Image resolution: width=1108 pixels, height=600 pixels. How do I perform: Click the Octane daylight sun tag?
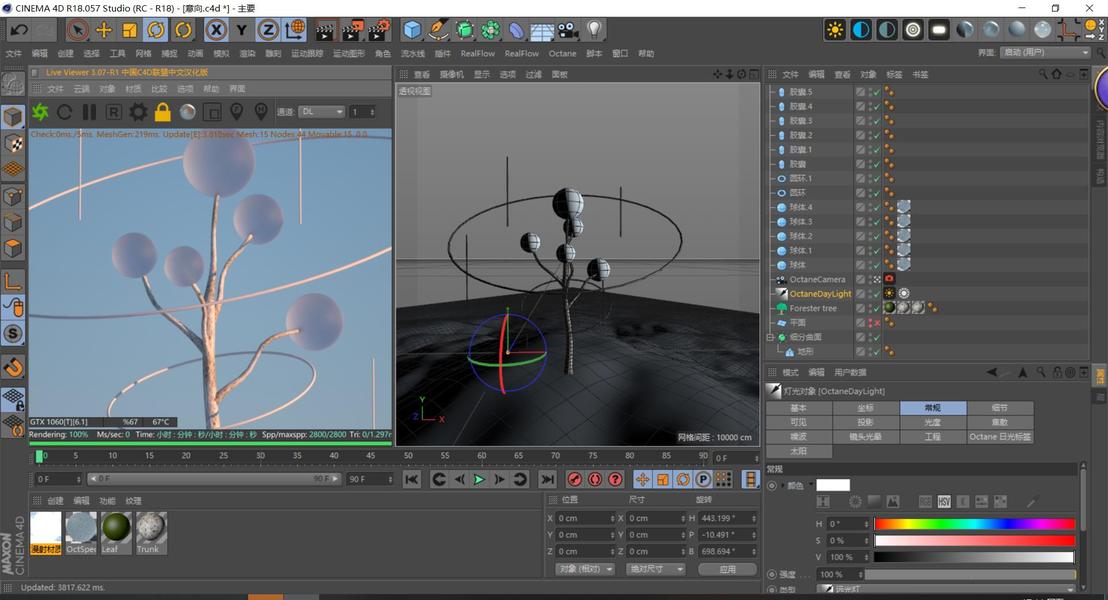click(889, 293)
